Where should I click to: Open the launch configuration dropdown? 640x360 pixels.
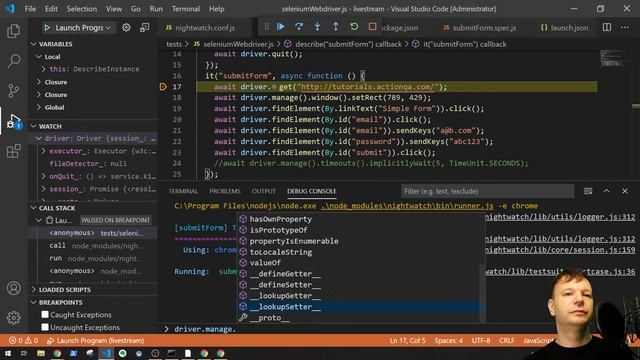point(83,28)
